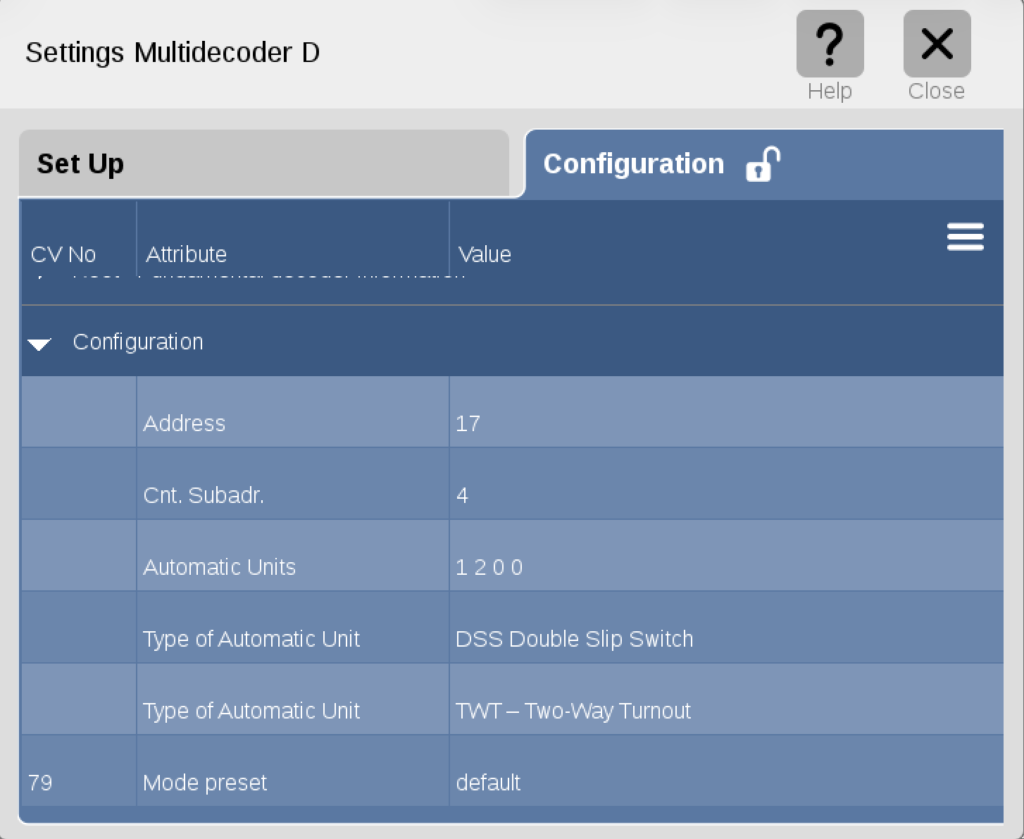Viewport: 1024px width, 839px height.
Task: Select the Mode preset attribute label
Action: 205,782
